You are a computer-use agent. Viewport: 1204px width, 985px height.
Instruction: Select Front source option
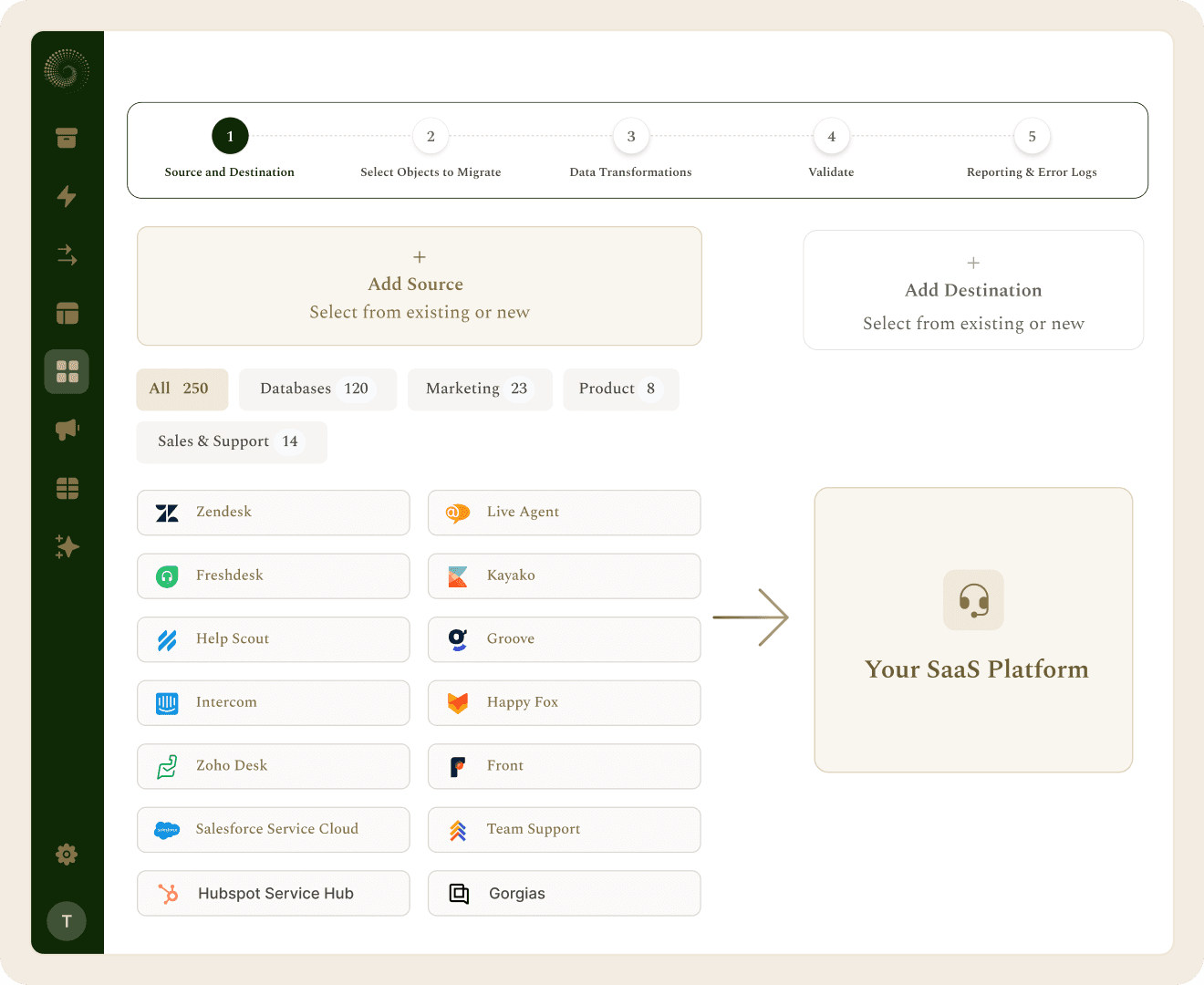click(565, 766)
